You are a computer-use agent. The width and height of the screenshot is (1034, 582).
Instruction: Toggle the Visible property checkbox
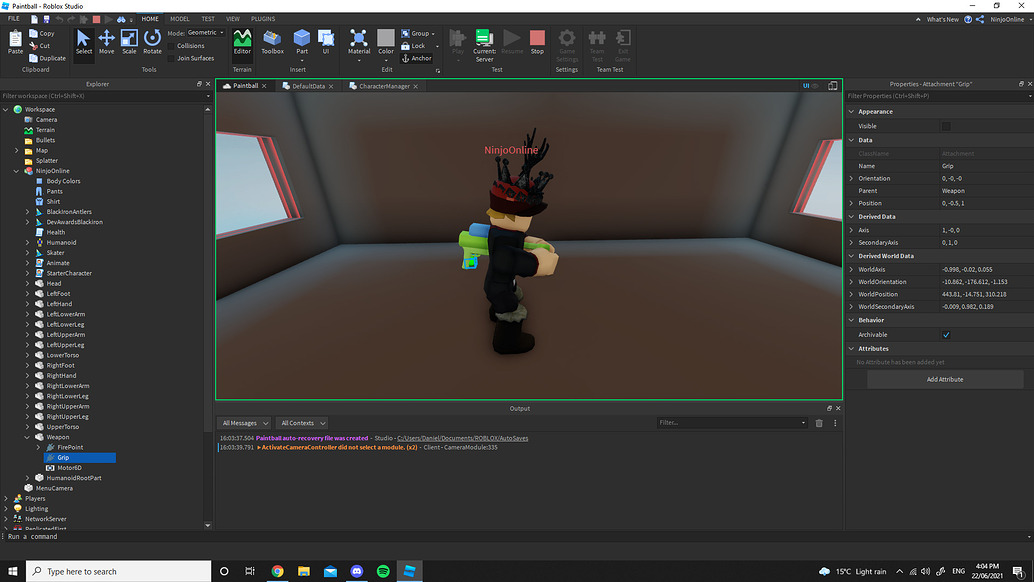[946, 126]
